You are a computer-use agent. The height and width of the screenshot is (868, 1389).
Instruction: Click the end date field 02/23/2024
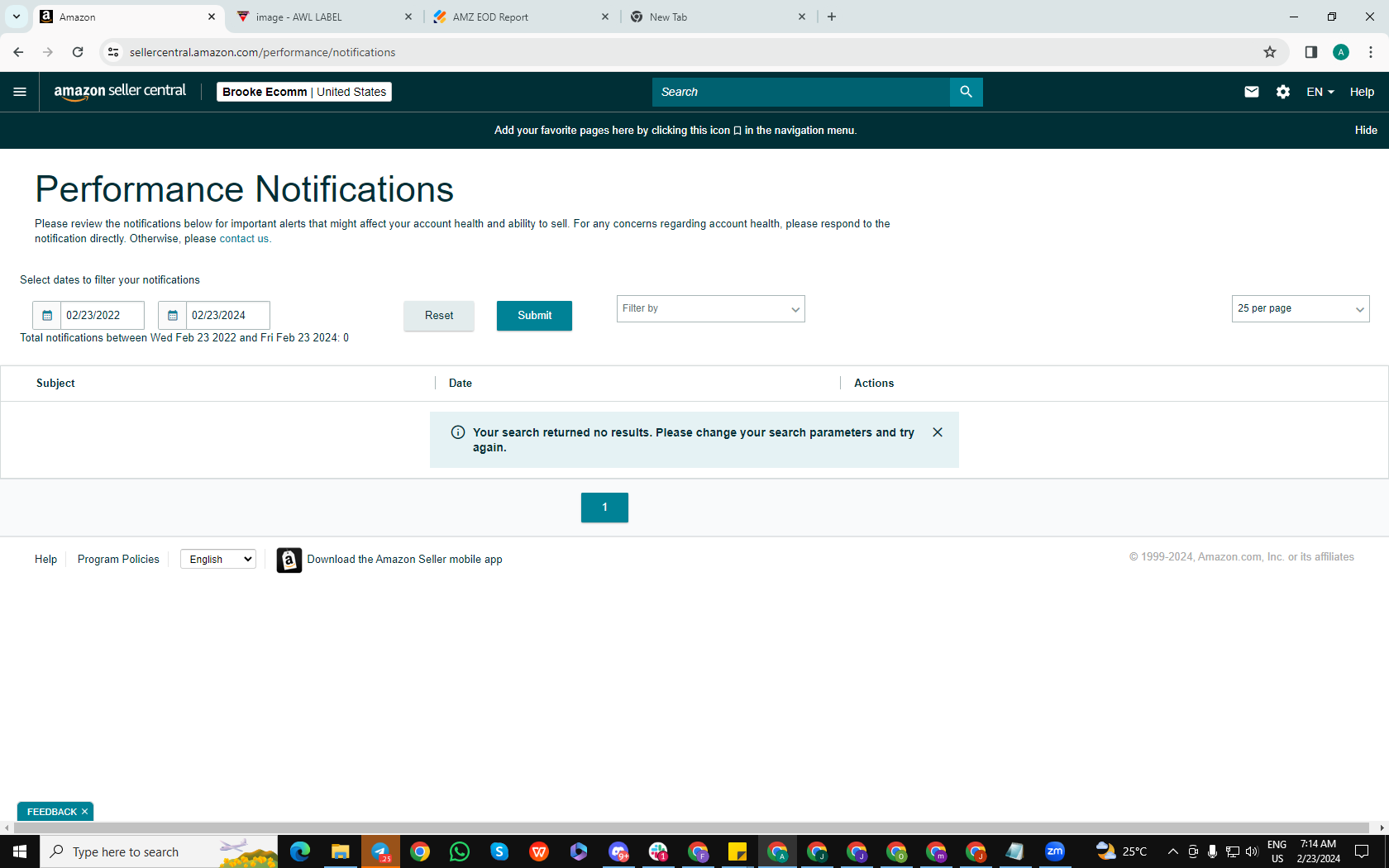pos(228,316)
